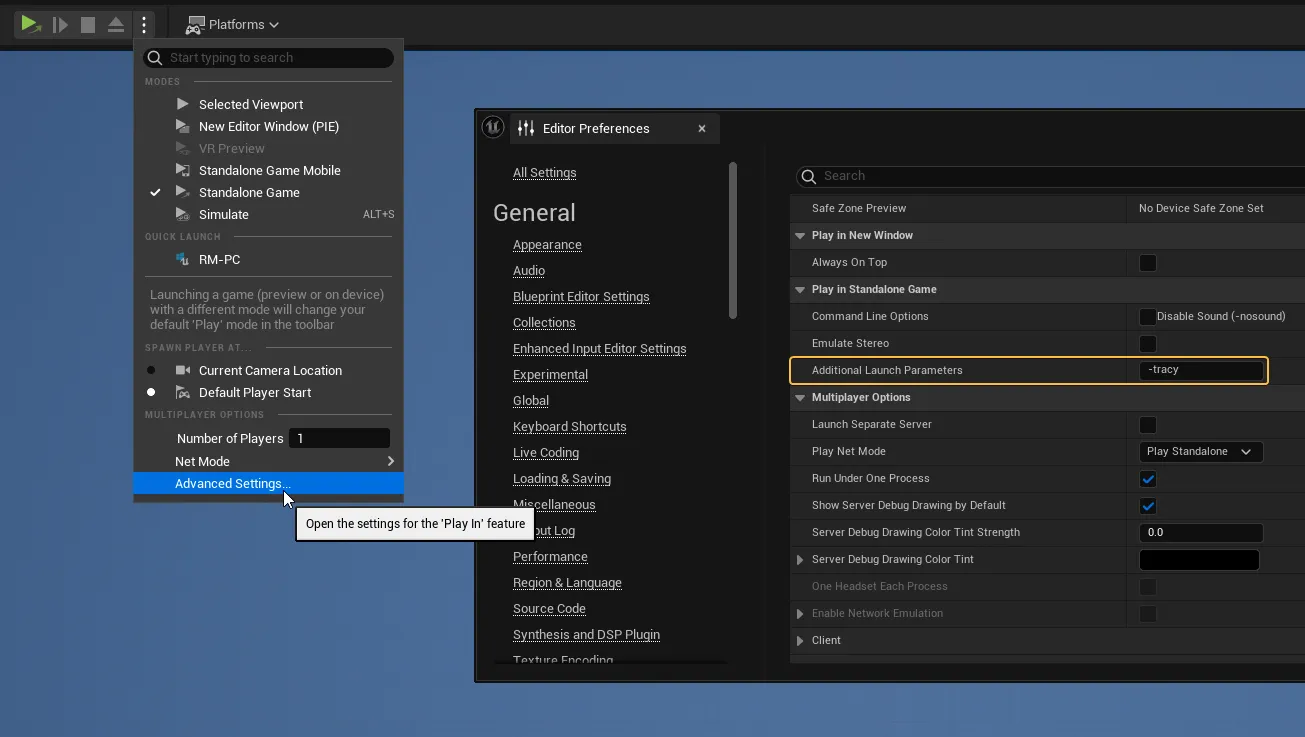Open the Play Net Mode dropdown
1305x737 pixels.
click(1200, 452)
